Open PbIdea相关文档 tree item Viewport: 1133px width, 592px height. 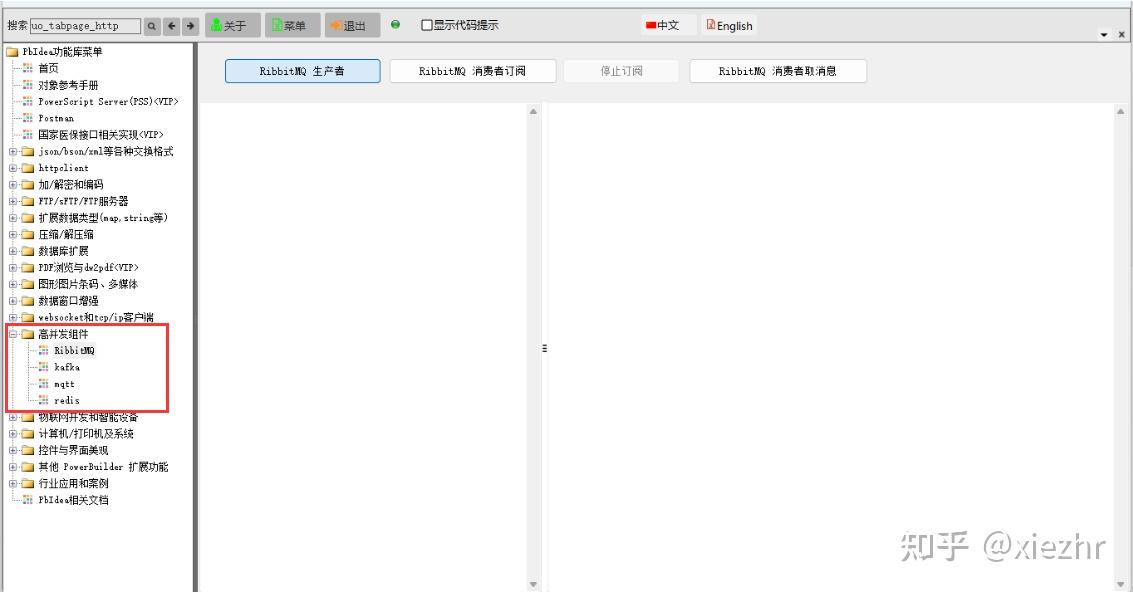(73, 500)
